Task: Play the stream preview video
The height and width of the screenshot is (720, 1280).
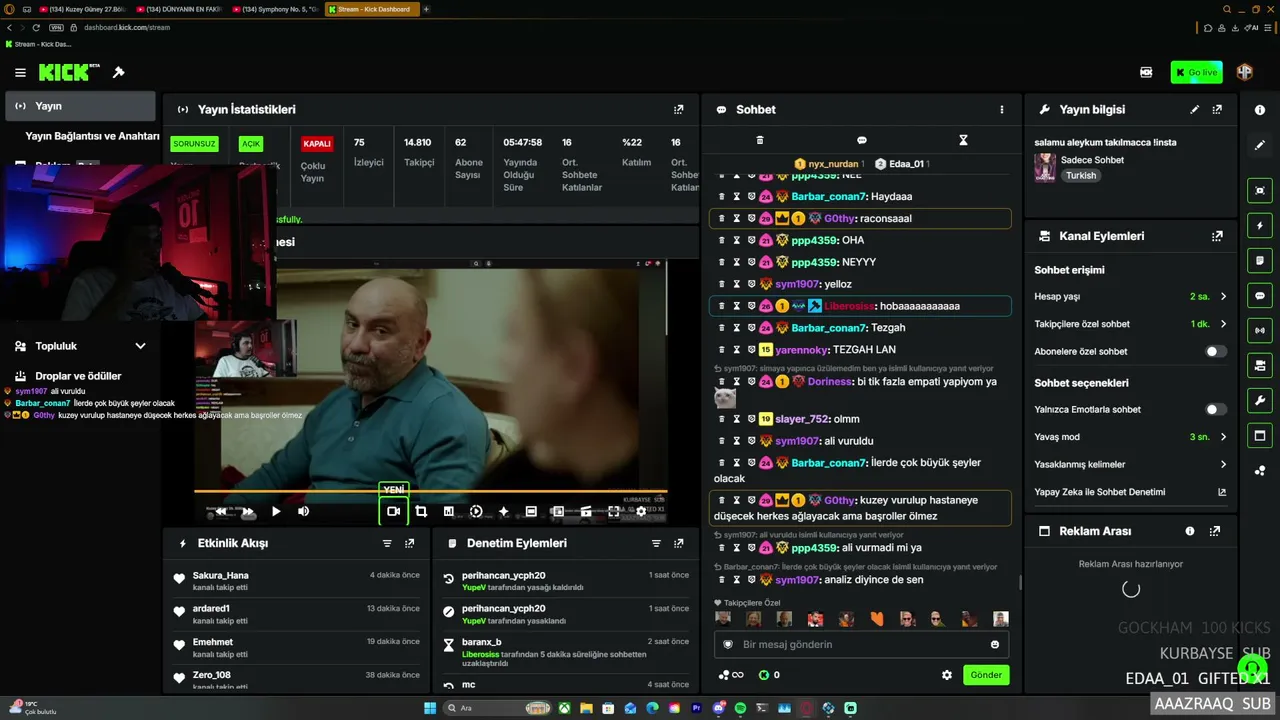Action: pos(276,512)
